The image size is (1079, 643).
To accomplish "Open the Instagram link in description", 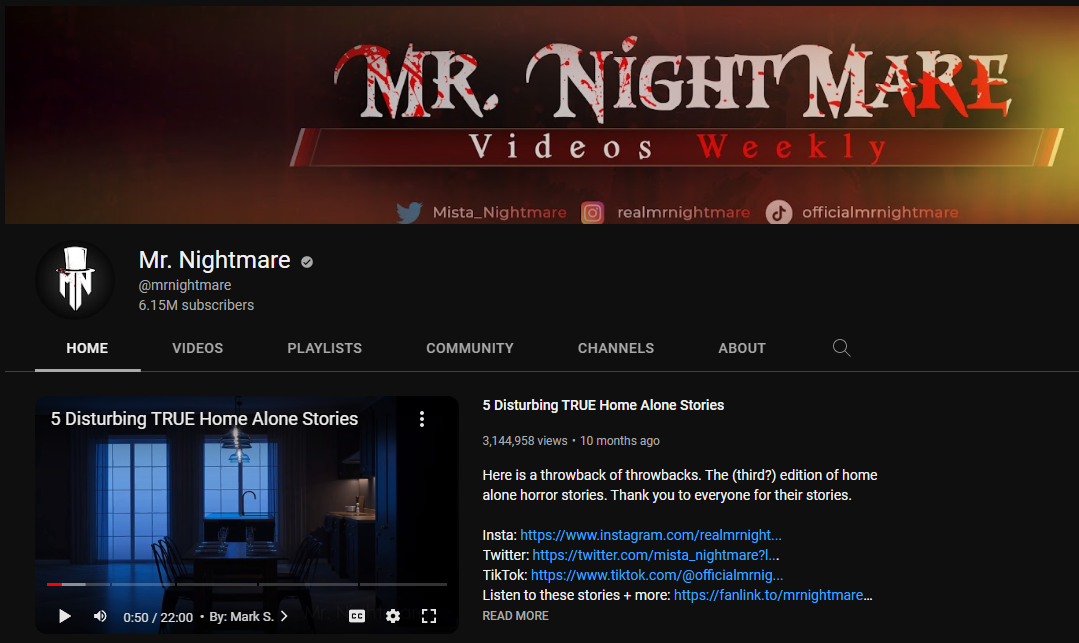I will [651, 535].
